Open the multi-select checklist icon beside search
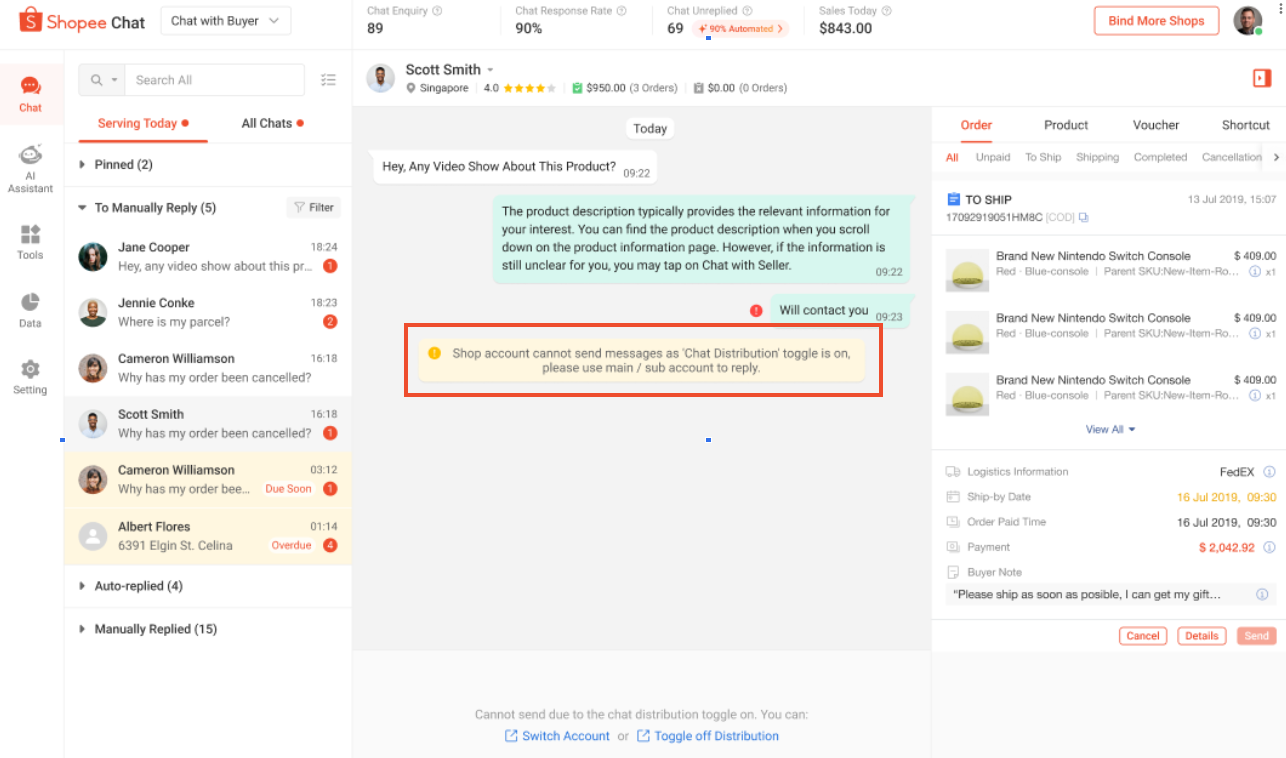Viewport: 1286px width, 758px height. 328,80
